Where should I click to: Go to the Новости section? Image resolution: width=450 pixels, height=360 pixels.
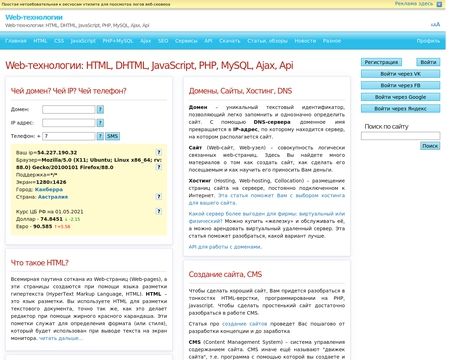[305, 41]
